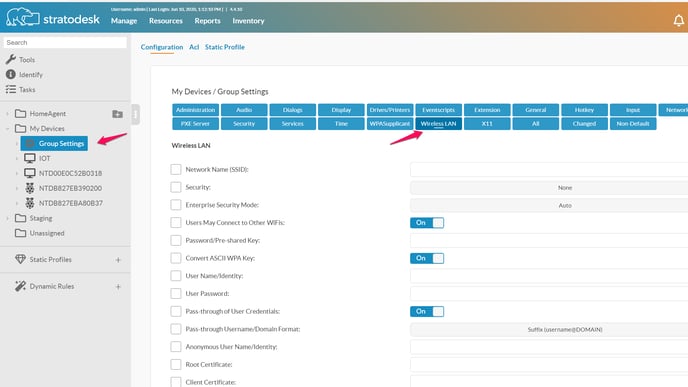Toggle Users May Connect to Other WiFis switch
The width and height of the screenshot is (688, 387).
click(x=427, y=222)
